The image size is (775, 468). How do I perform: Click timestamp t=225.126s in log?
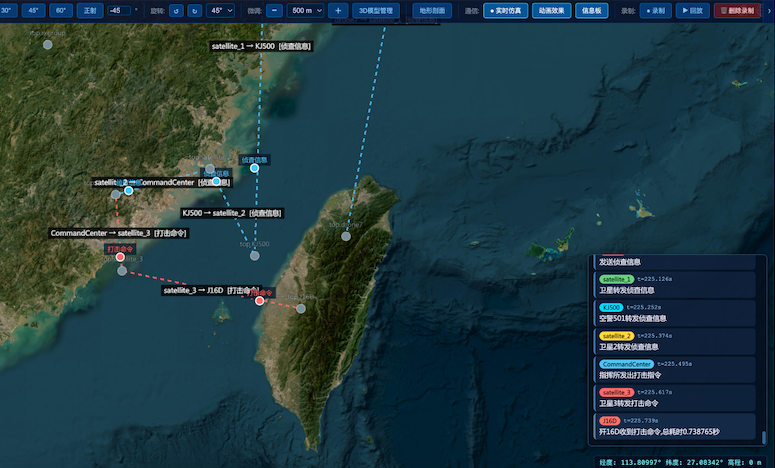click(x=654, y=279)
